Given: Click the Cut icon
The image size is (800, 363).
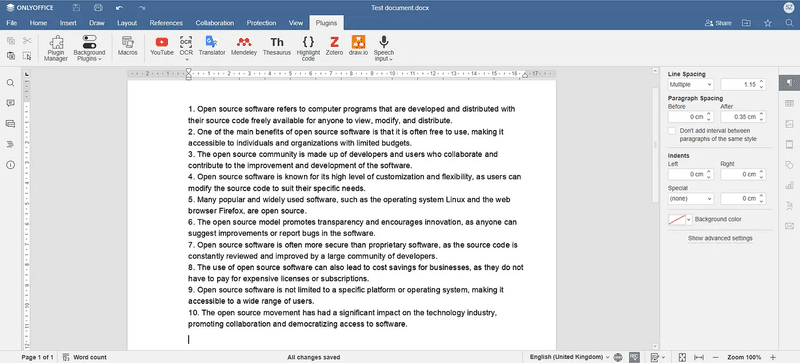Looking at the screenshot, I should 27,41.
